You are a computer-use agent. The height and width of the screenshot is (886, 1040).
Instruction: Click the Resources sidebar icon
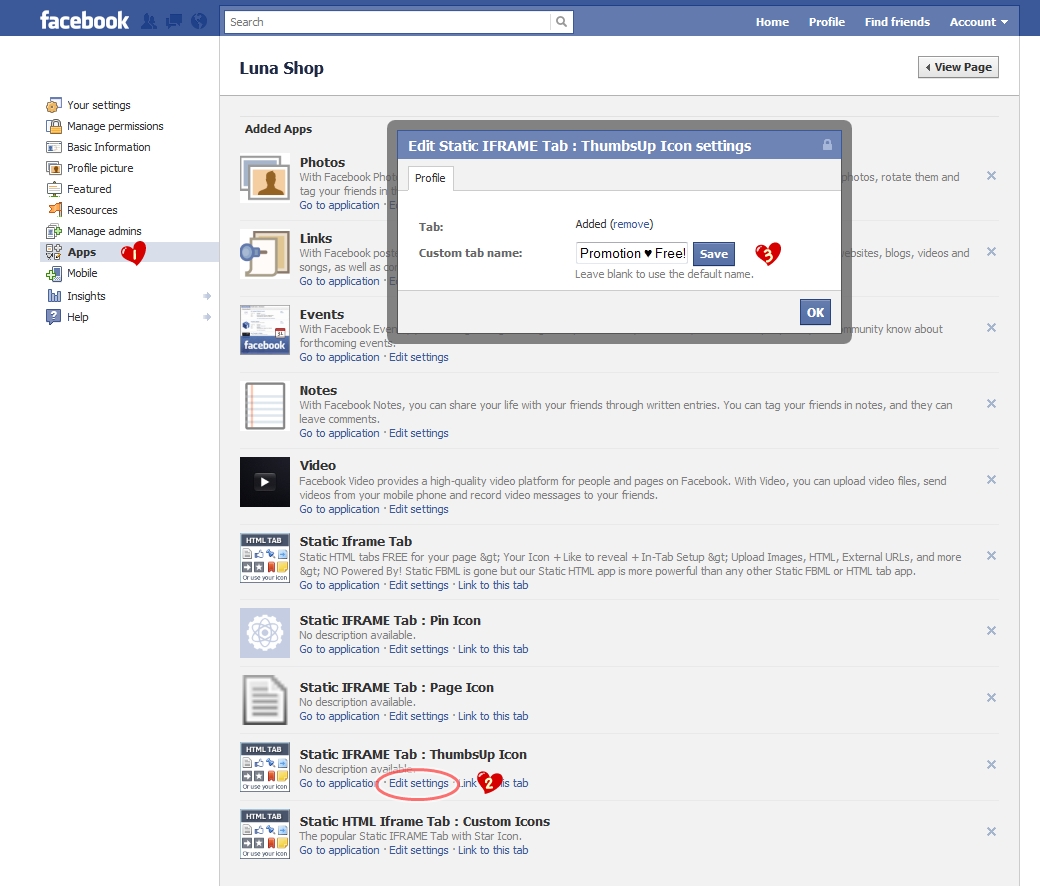tap(54, 210)
